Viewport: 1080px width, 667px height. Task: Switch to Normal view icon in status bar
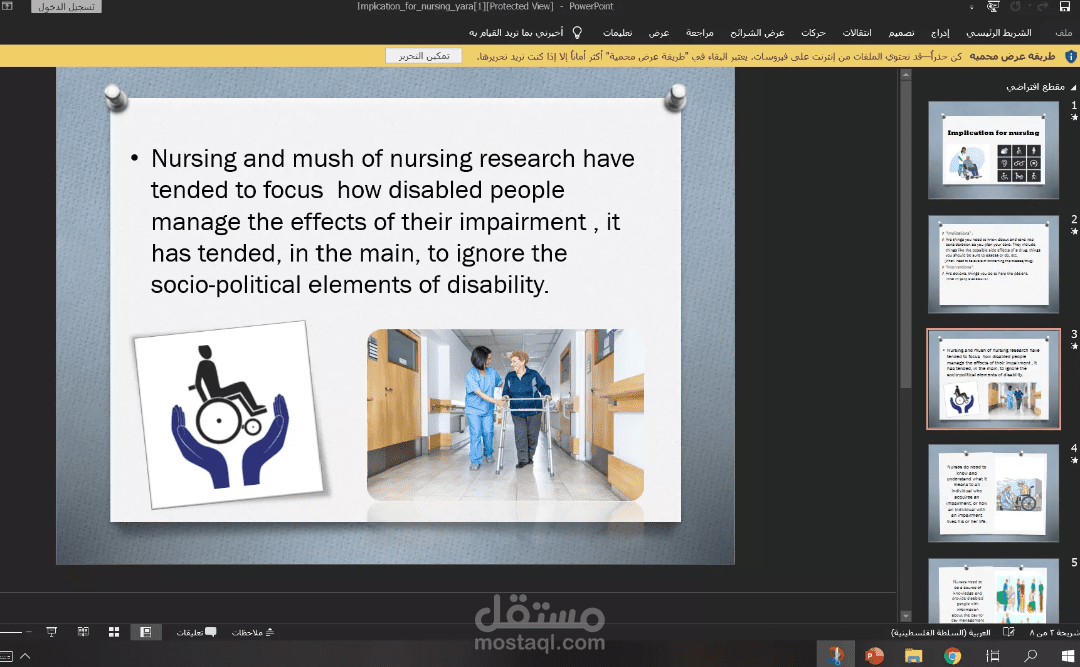tap(146, 632)
